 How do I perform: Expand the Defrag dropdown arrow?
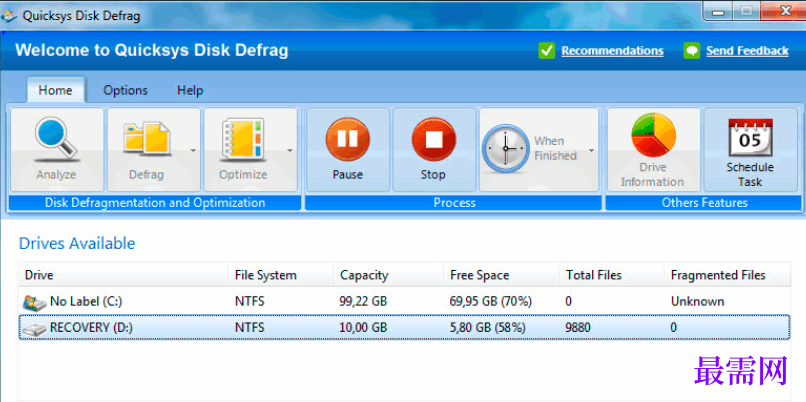193,151
